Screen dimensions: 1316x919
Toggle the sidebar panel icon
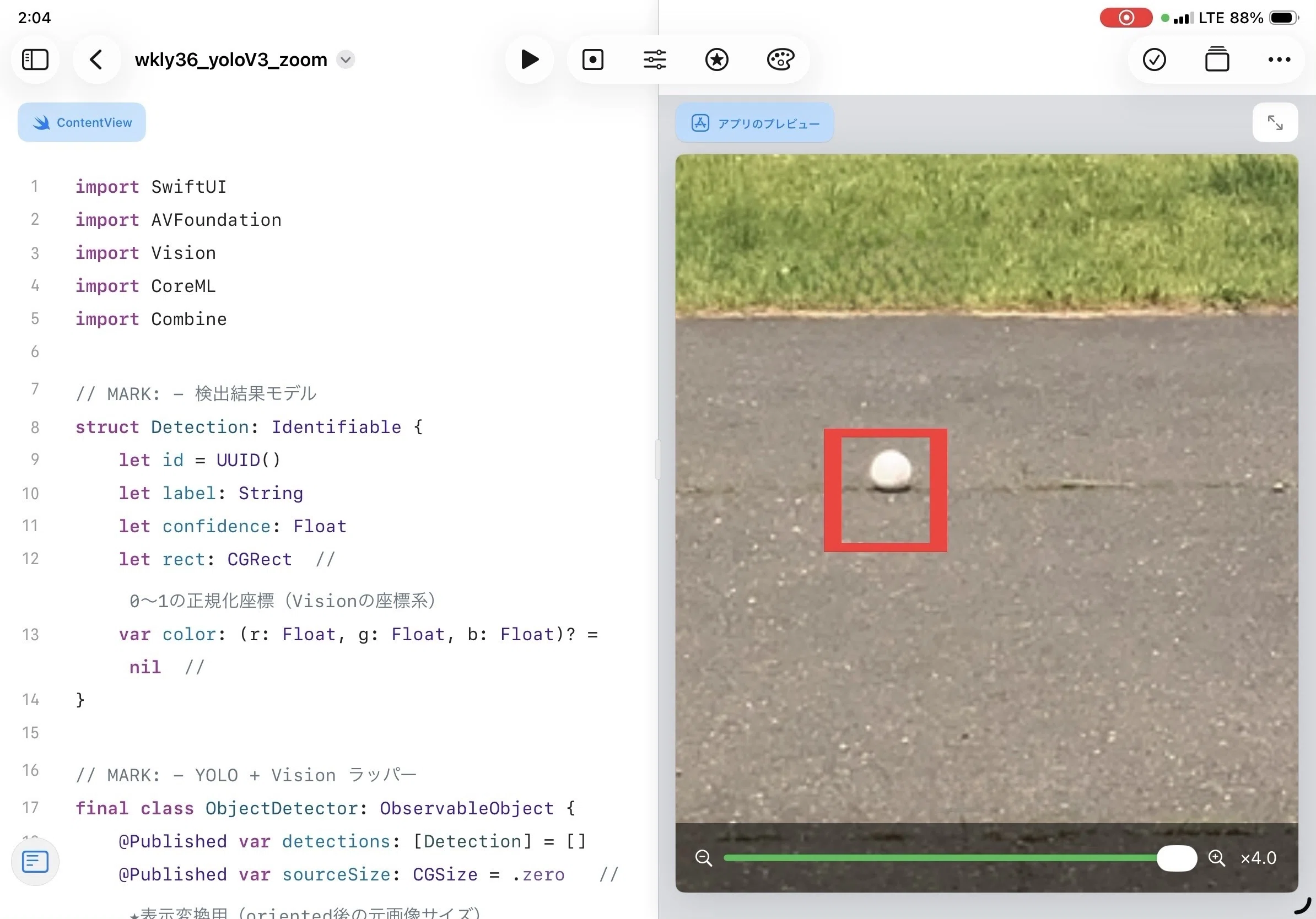[x=35, y=60]
